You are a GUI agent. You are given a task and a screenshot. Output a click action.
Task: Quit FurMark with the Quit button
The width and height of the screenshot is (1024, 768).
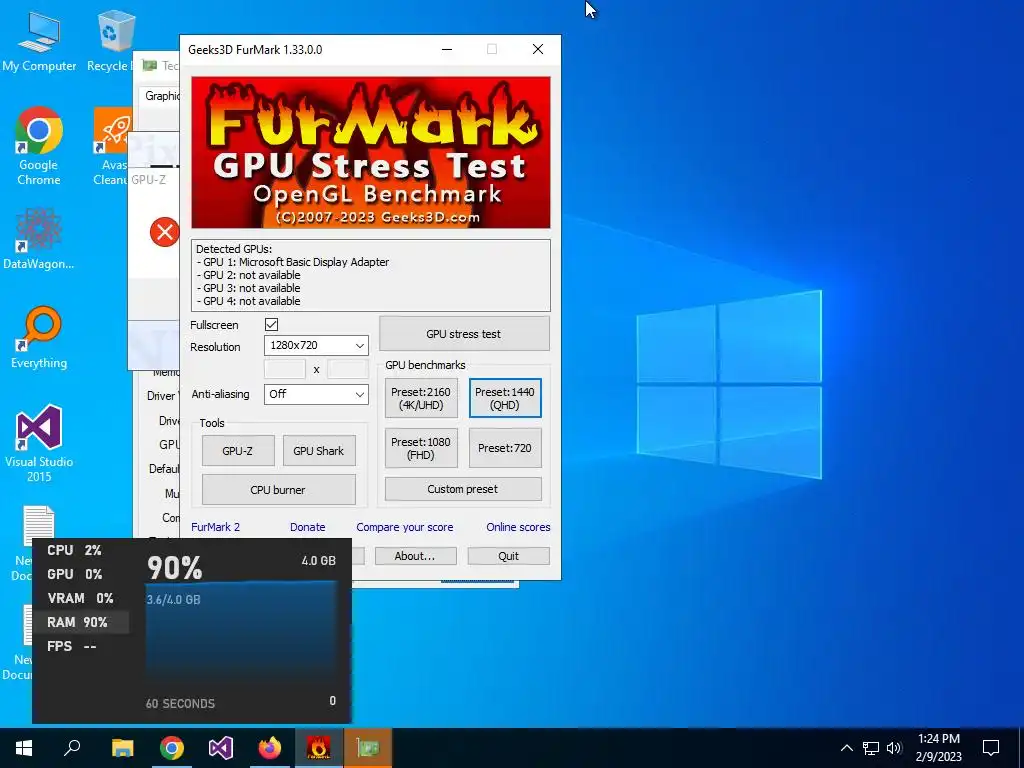click(x=508, y=556)
